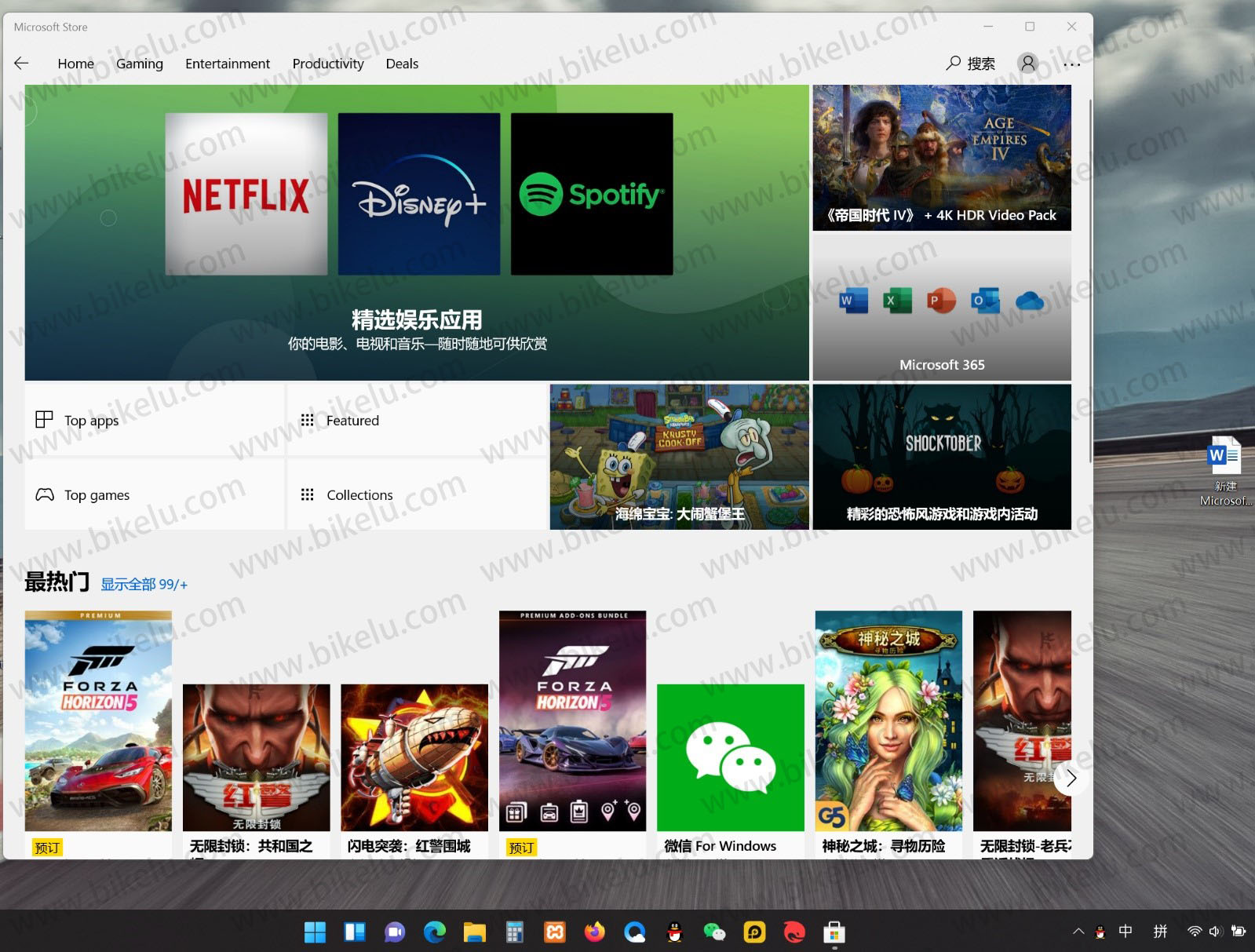The image size is (1255, 952).
Task: Open QQ penguin from taskbar
Action: coord(674,932)
